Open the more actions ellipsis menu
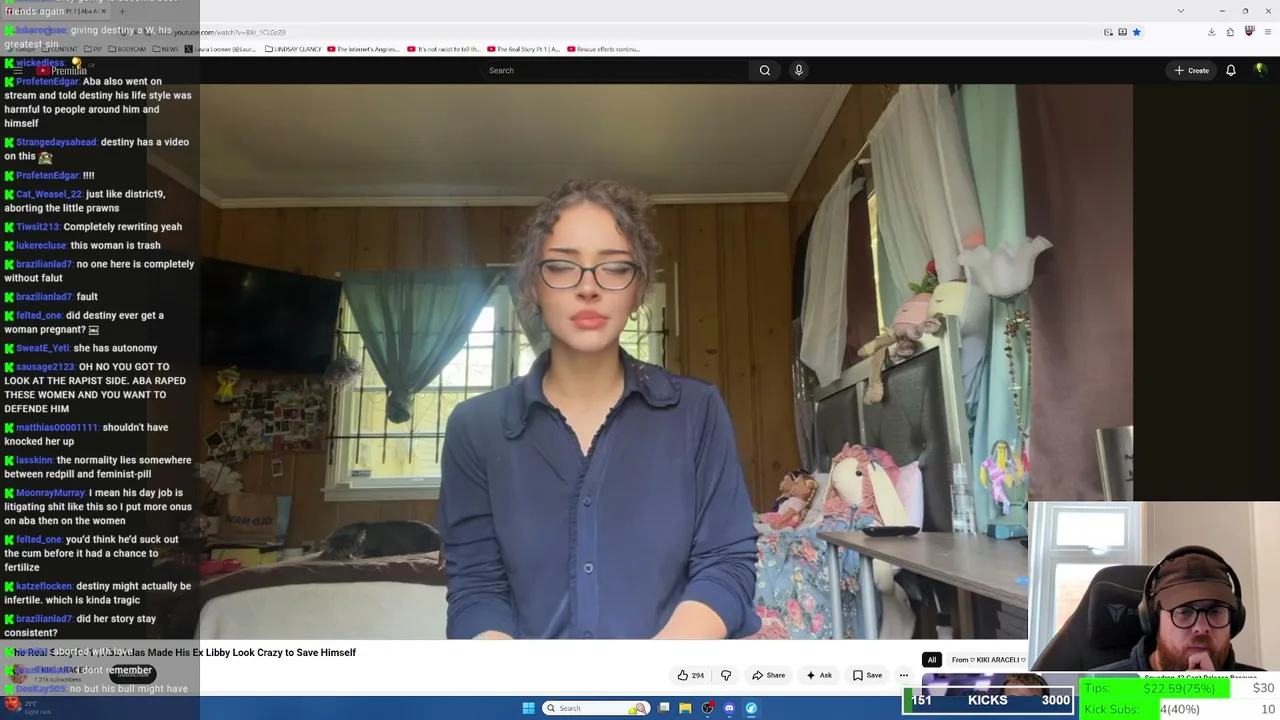1280x720 pixels. point(904,675)
